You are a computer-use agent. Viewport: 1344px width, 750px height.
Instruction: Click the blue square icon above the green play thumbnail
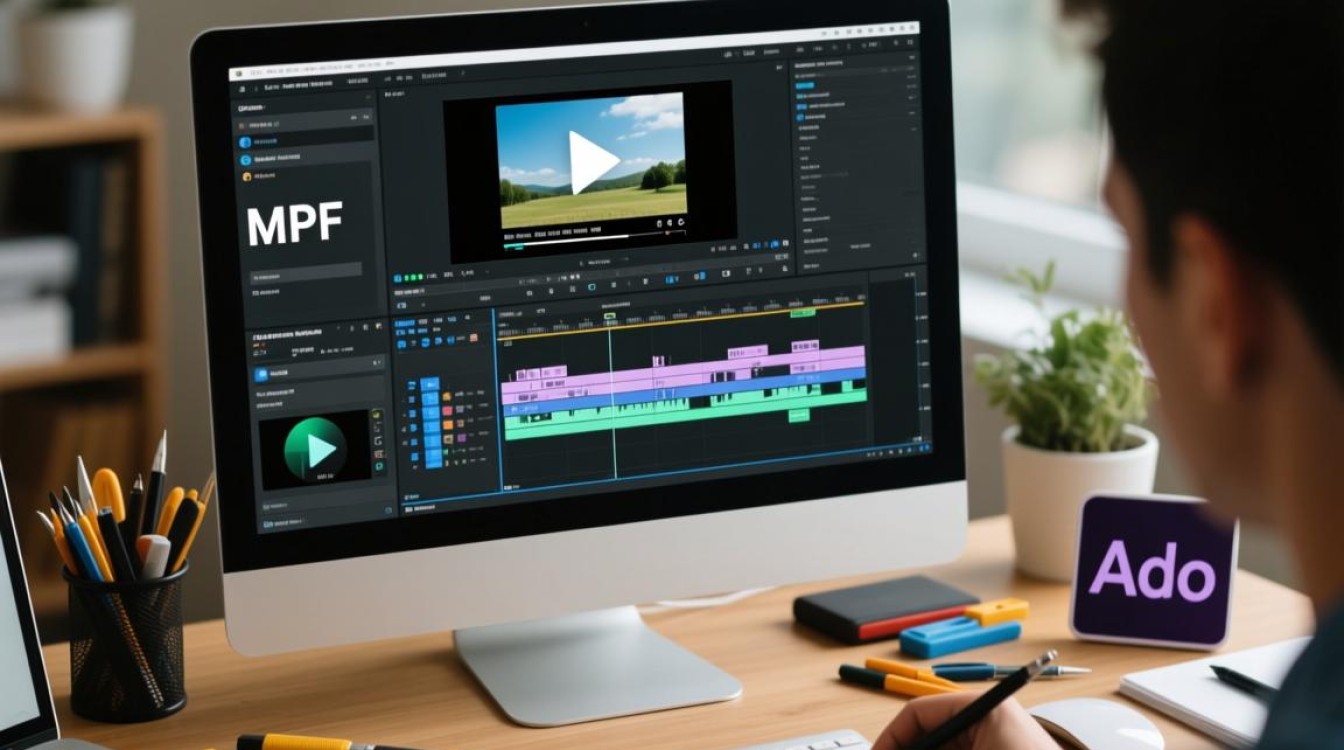pyautogui.click(x=262, y=375)
